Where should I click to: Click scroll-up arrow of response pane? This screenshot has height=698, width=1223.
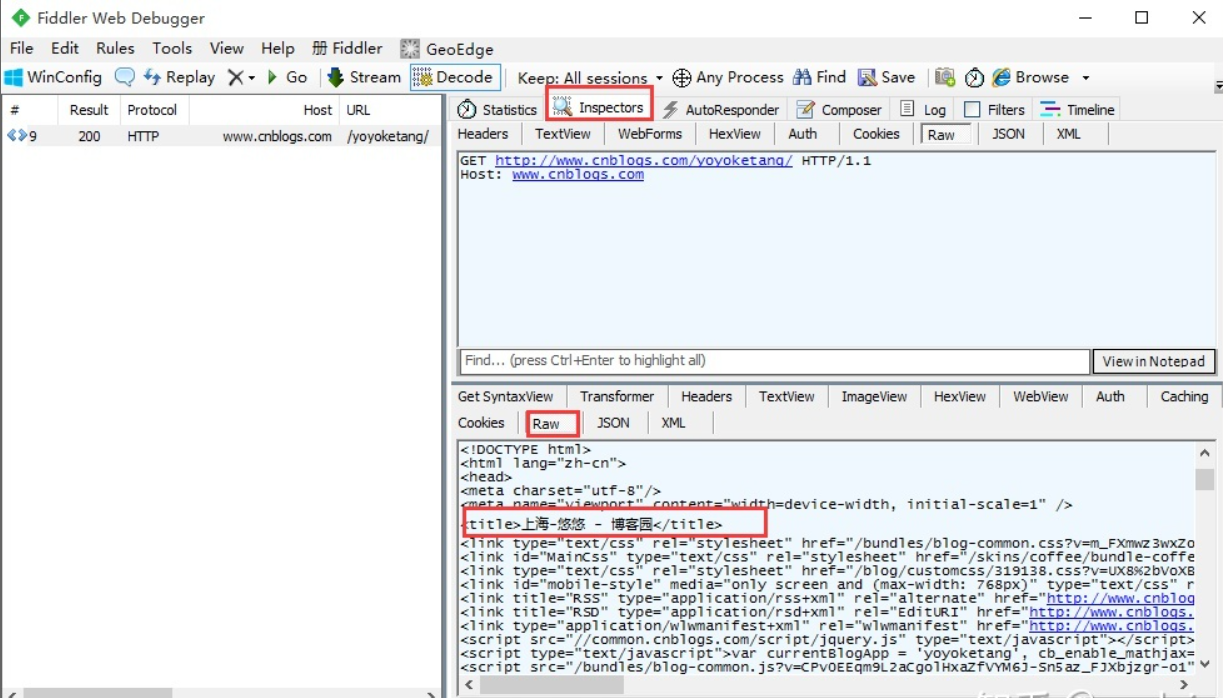coord(1205,452)
